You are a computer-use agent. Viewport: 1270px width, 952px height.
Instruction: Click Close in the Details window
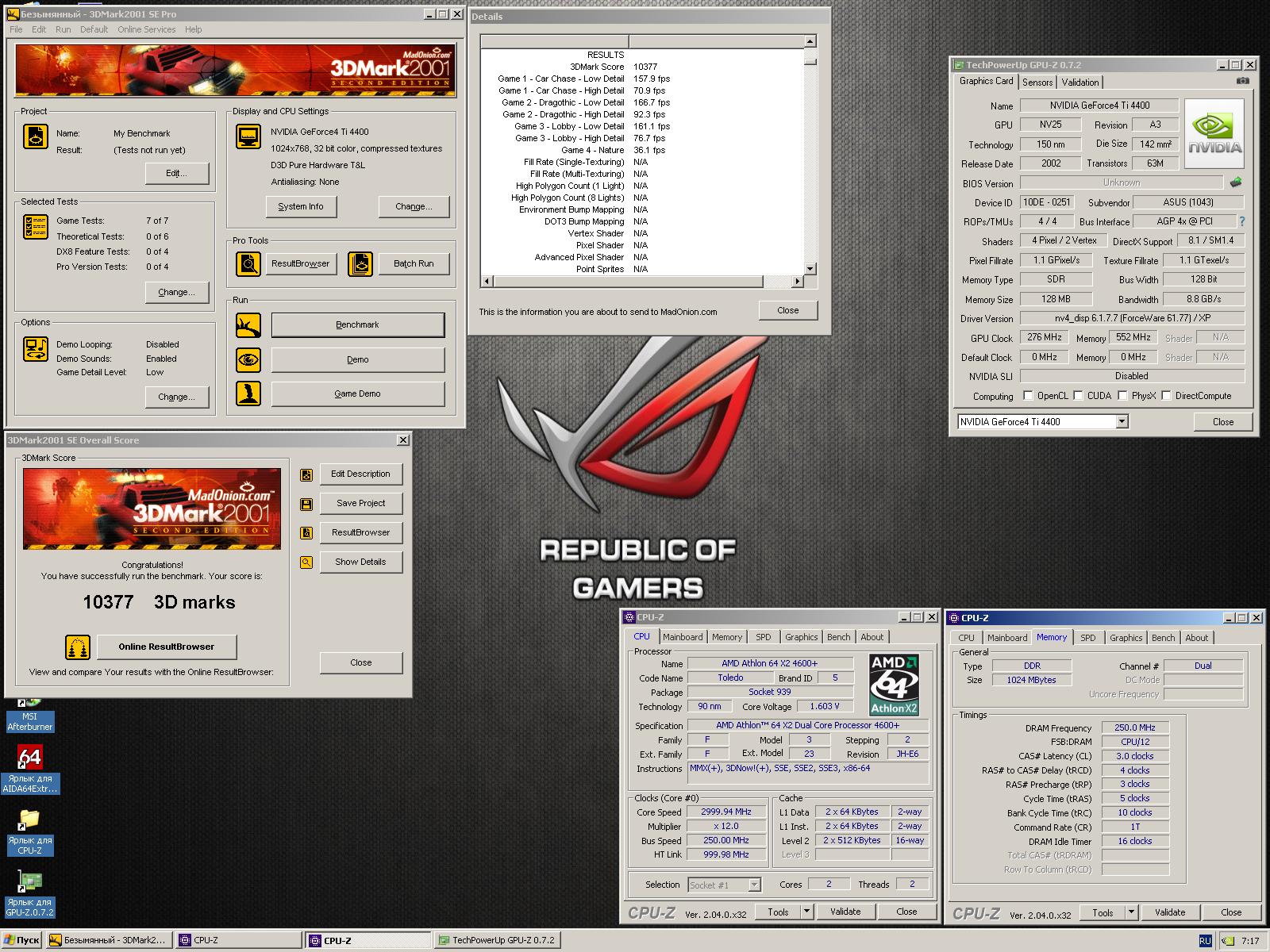point(788,310)
